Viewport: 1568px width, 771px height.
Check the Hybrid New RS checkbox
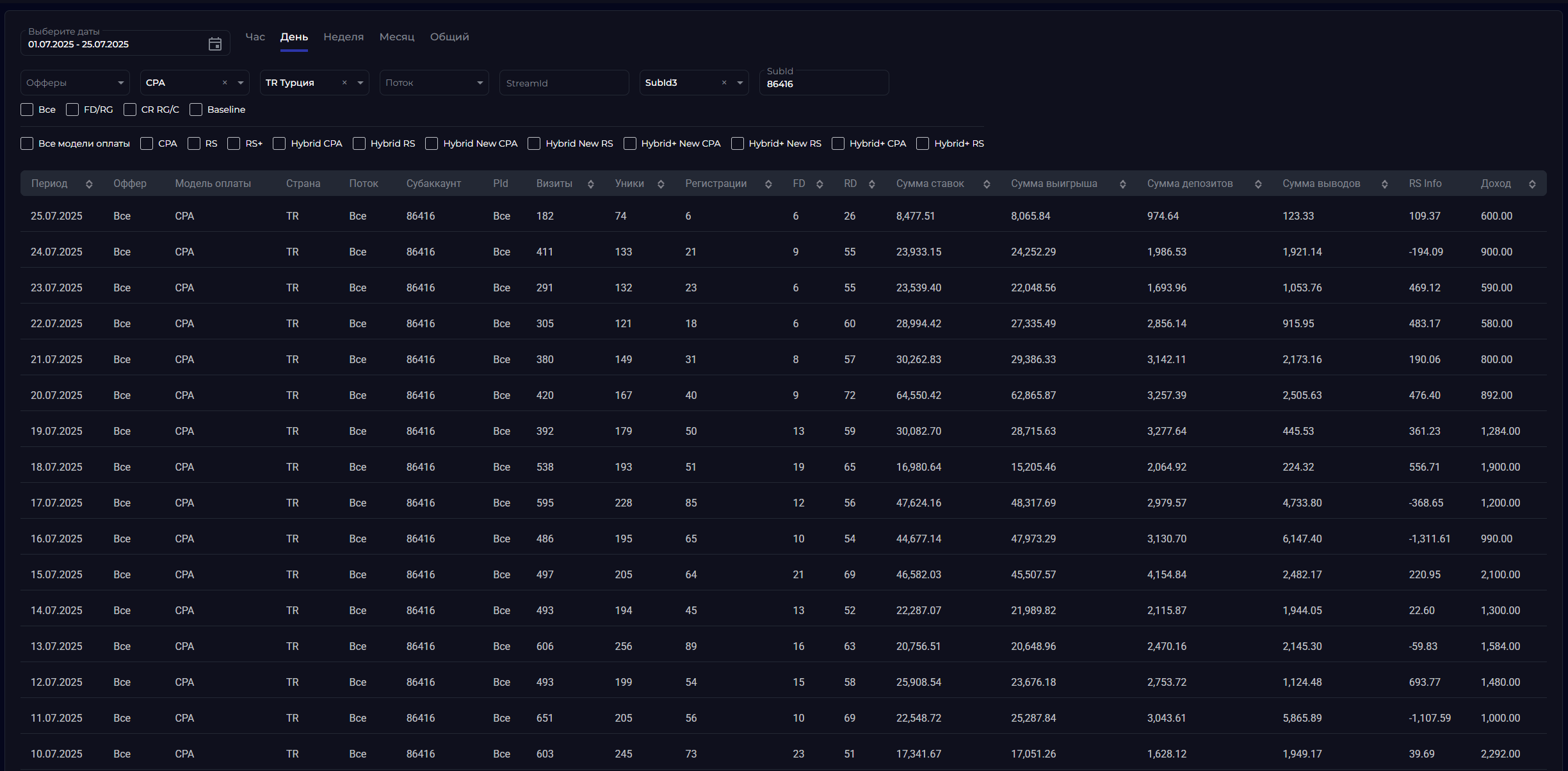click(534, 143)
